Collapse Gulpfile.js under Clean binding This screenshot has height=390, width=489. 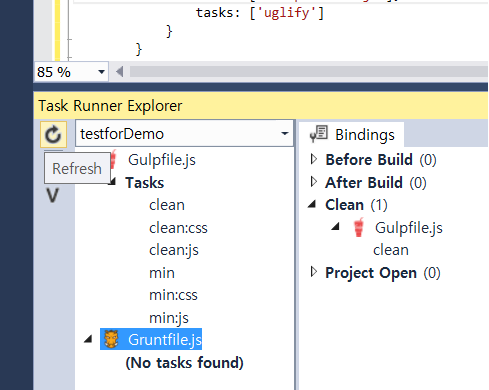(x=336, y=227)
